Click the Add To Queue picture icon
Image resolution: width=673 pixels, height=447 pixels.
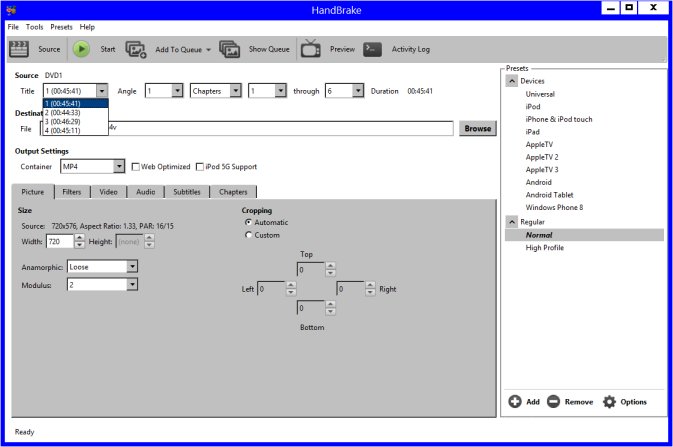pyautogui.click(x=136, y=49)
